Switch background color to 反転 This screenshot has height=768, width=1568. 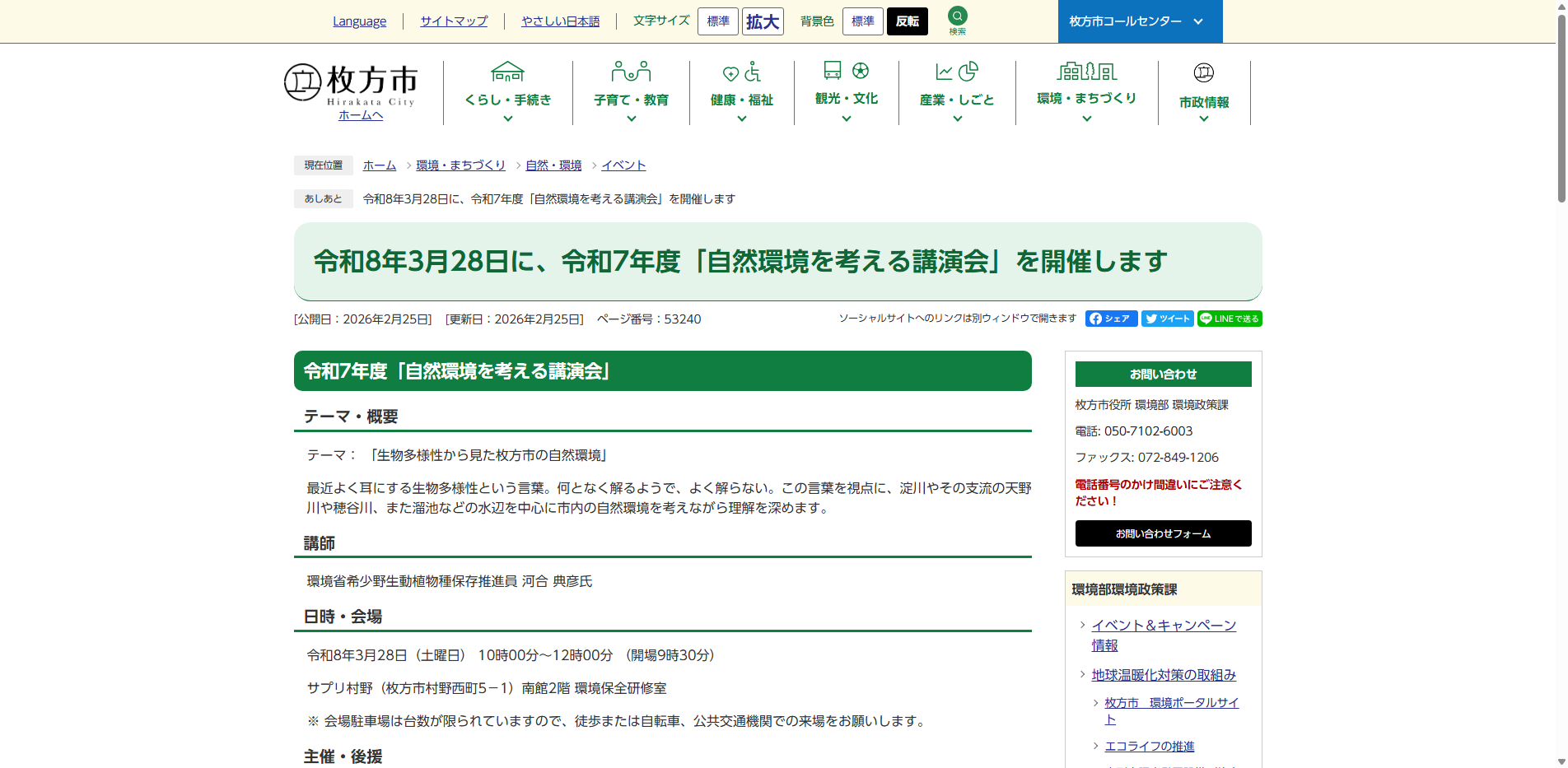click(x=907, y=21)
